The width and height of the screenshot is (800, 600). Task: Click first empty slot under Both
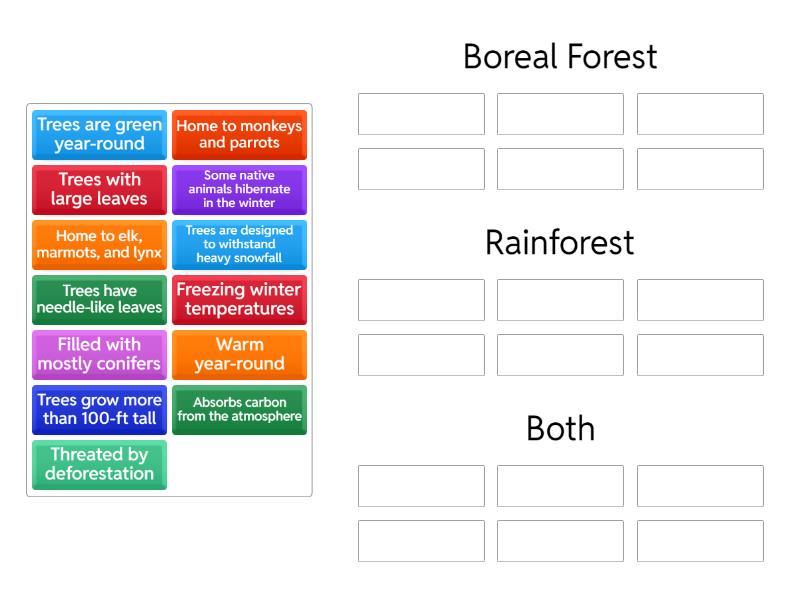tap(421, 486)
